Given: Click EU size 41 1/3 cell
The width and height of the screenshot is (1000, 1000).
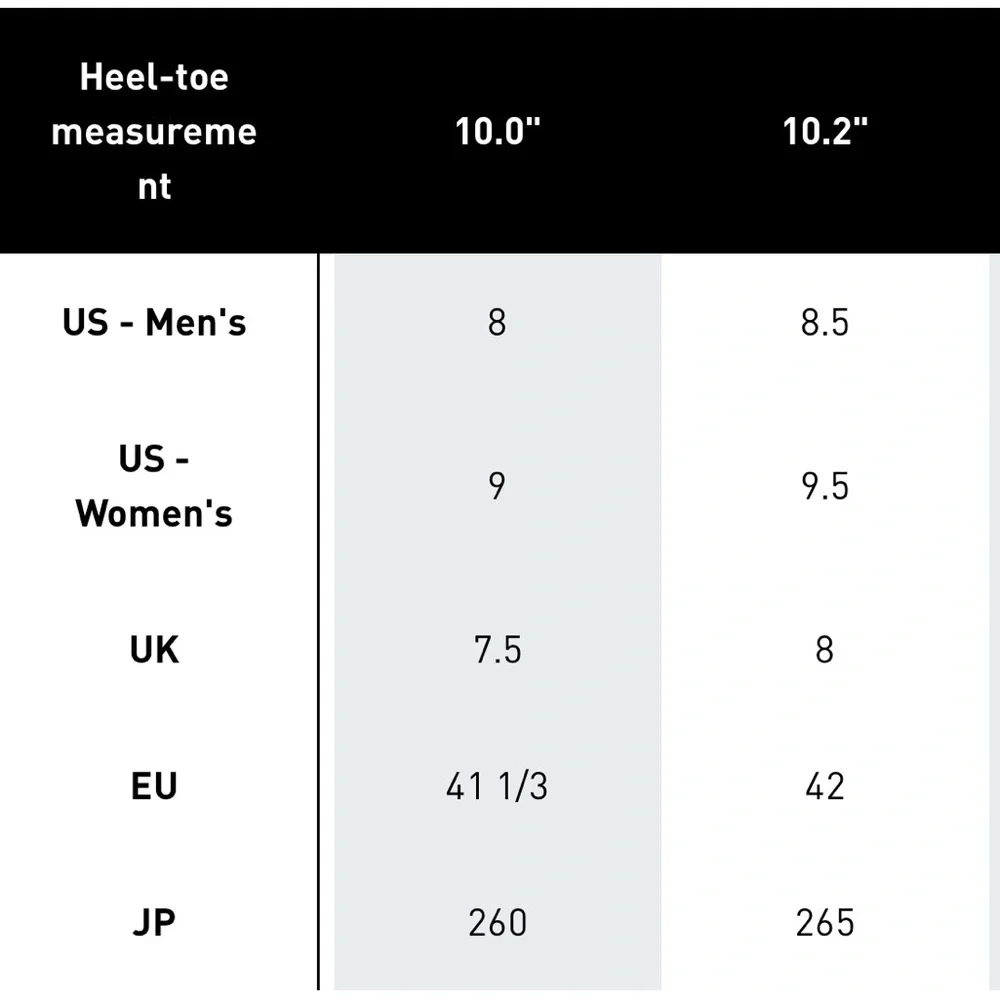Looking at the screenshot, I should 497,786.
